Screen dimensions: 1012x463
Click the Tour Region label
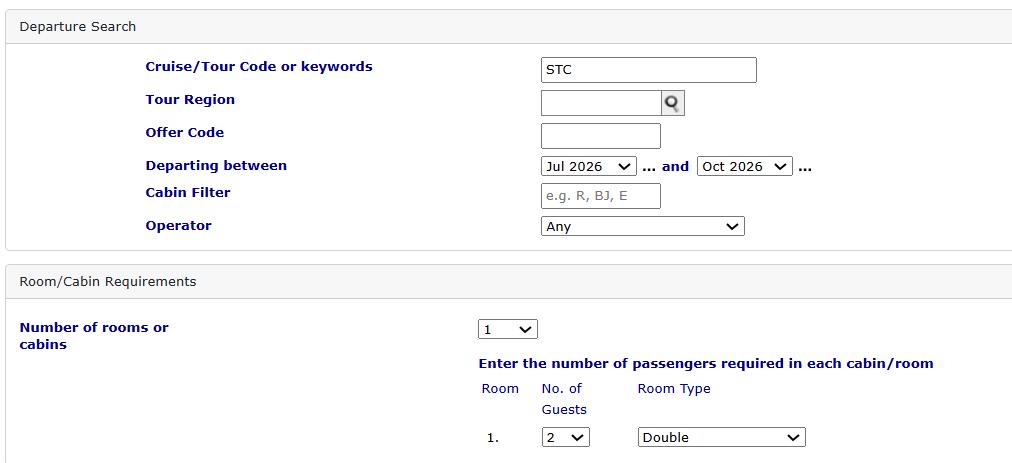point(190,100)
